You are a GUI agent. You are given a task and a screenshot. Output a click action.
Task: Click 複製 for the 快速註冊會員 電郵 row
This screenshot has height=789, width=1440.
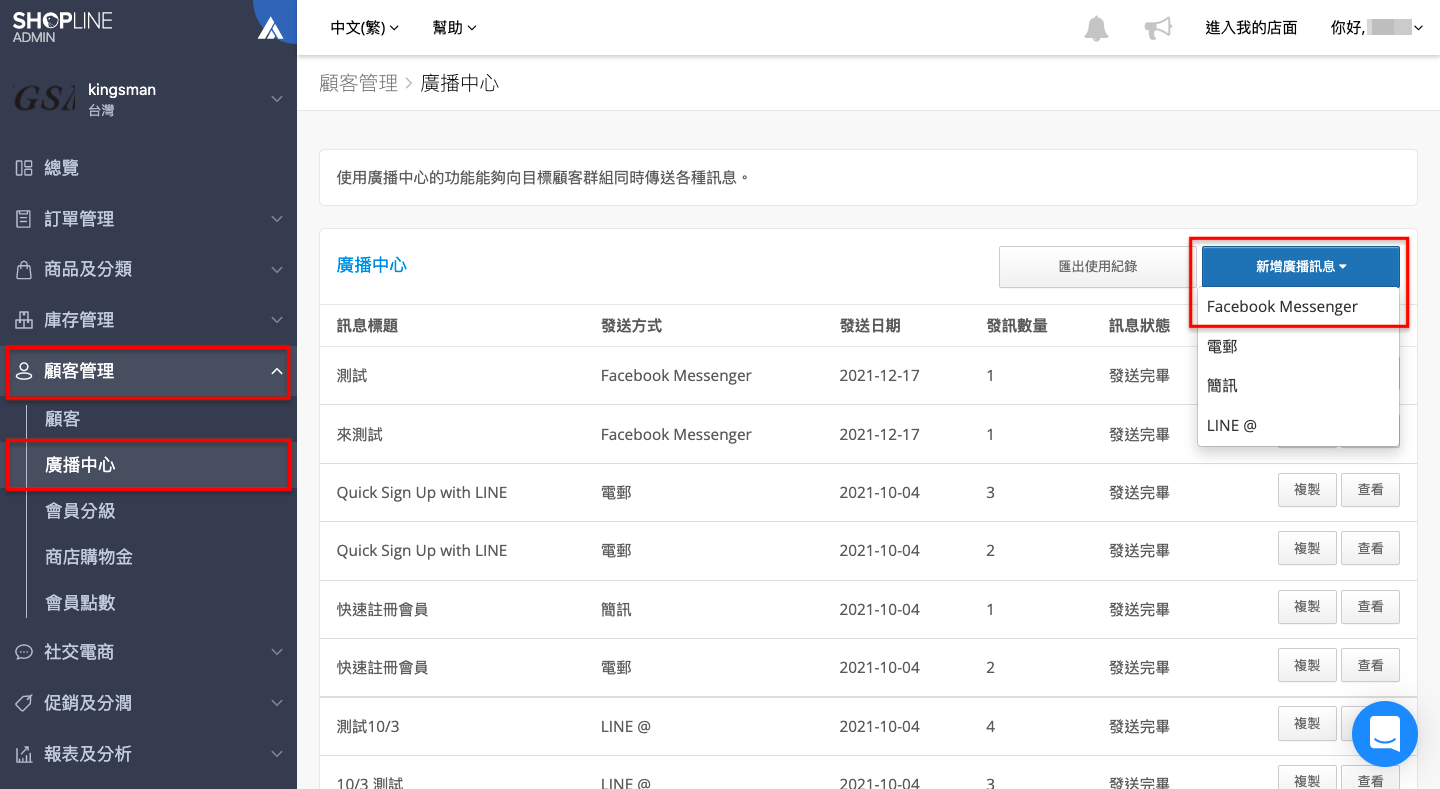click(1307, 665)
